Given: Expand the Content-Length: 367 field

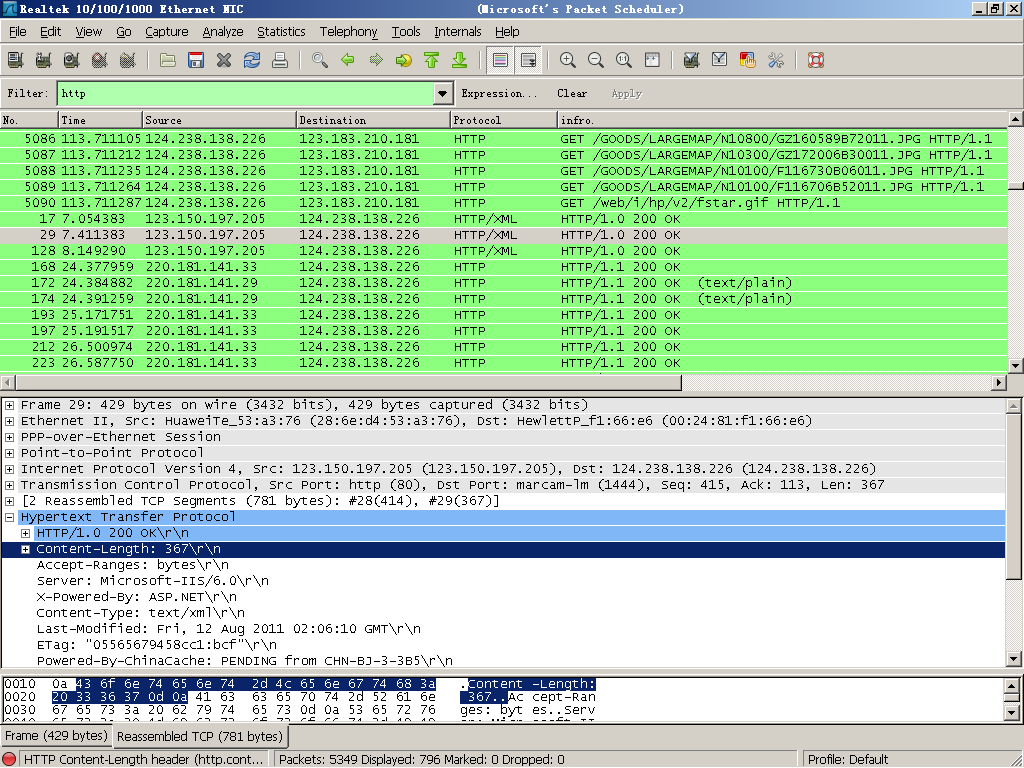Looking at the screenshot, I should tap(25, 549).
